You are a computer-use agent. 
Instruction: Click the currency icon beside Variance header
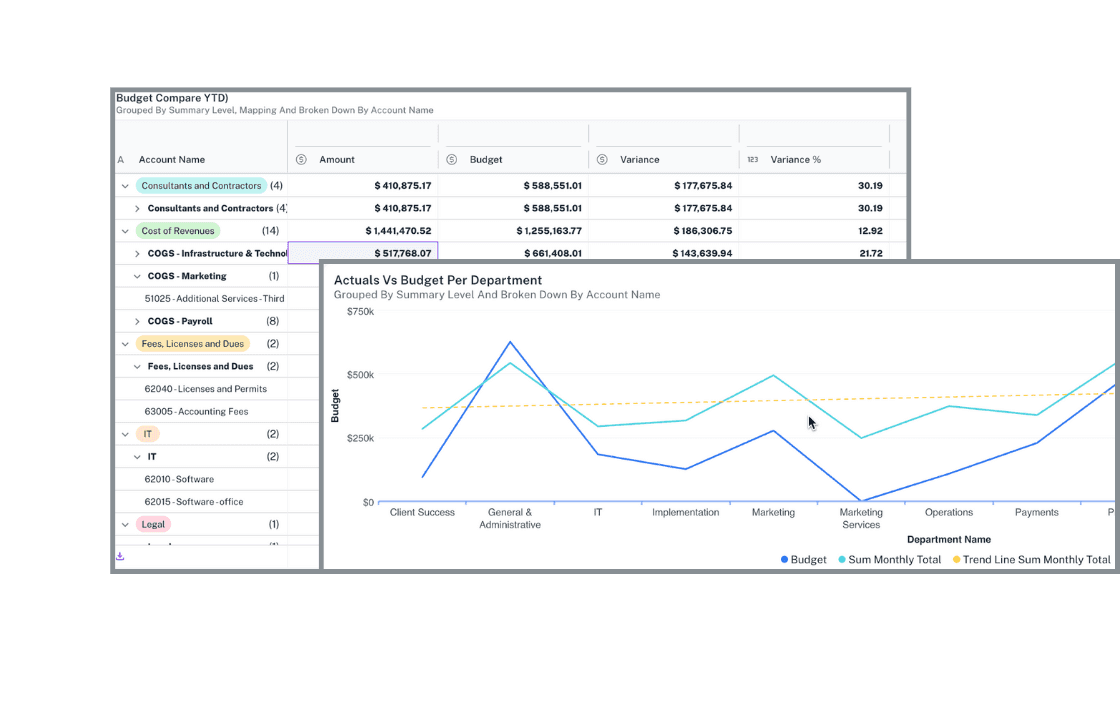click(x=601, y=159)
